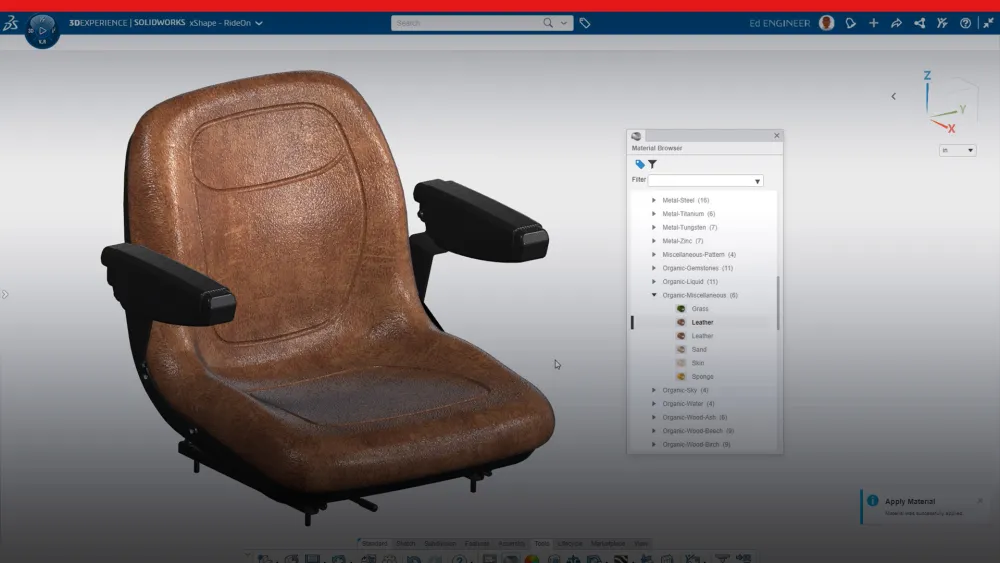Click the Material Browser scrollbar thumb

(x=778, y=303)
